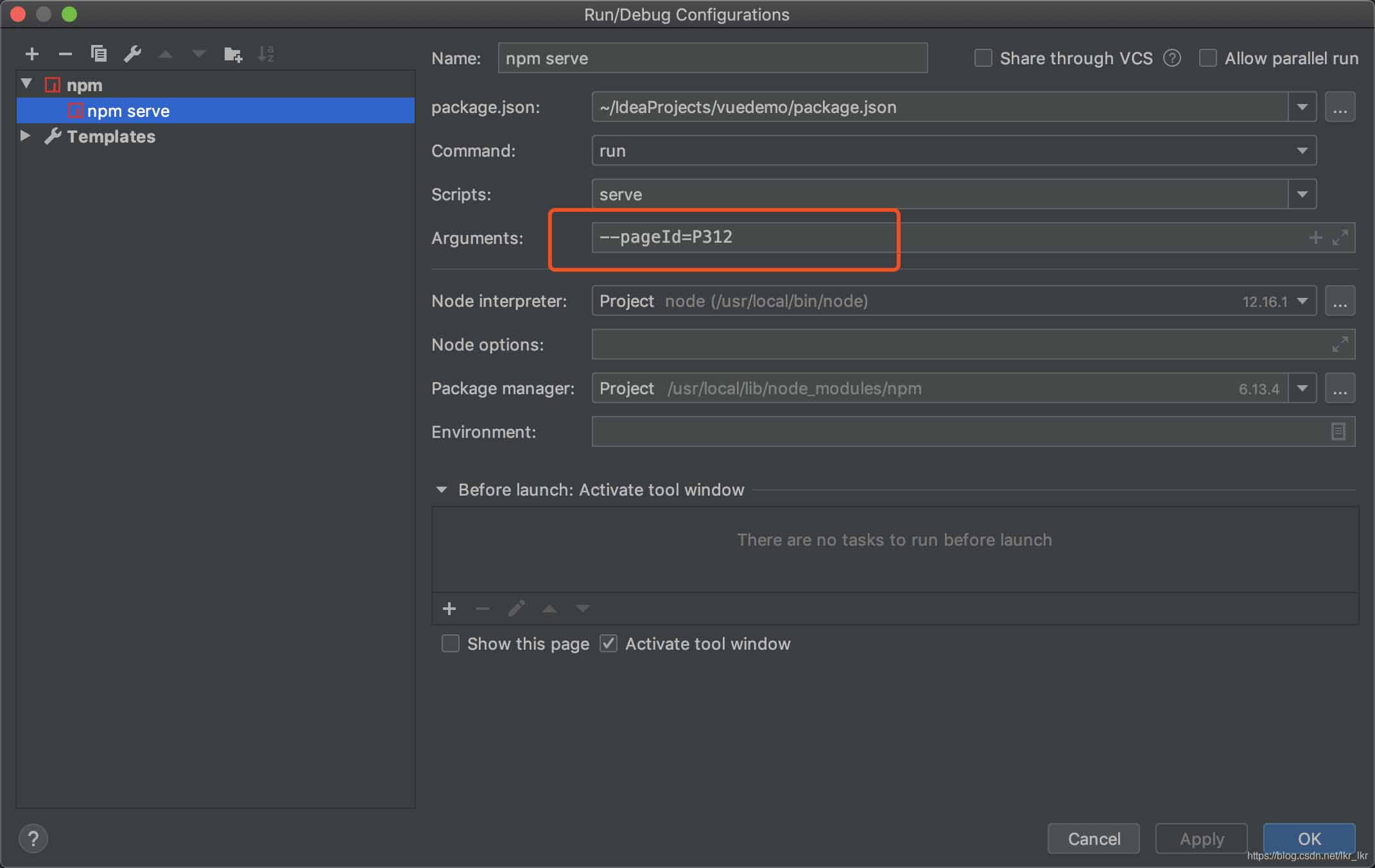Select npm serve configuration in tree
Viewport: 1375px width, 868px height.
click(x=128, y=111)
